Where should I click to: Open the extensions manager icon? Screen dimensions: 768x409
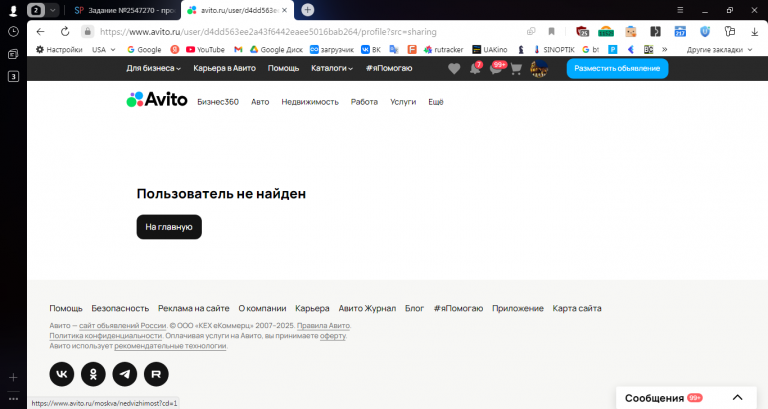pyautogui.click(x=730, y=32)
